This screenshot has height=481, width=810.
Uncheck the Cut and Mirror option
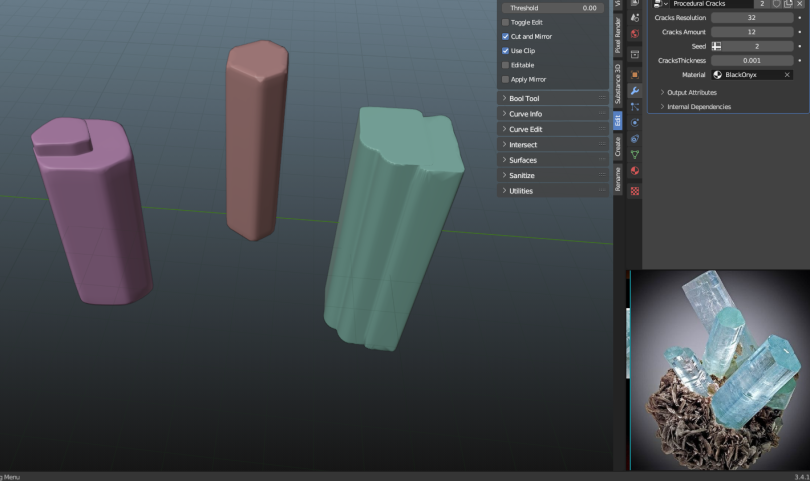505,36
